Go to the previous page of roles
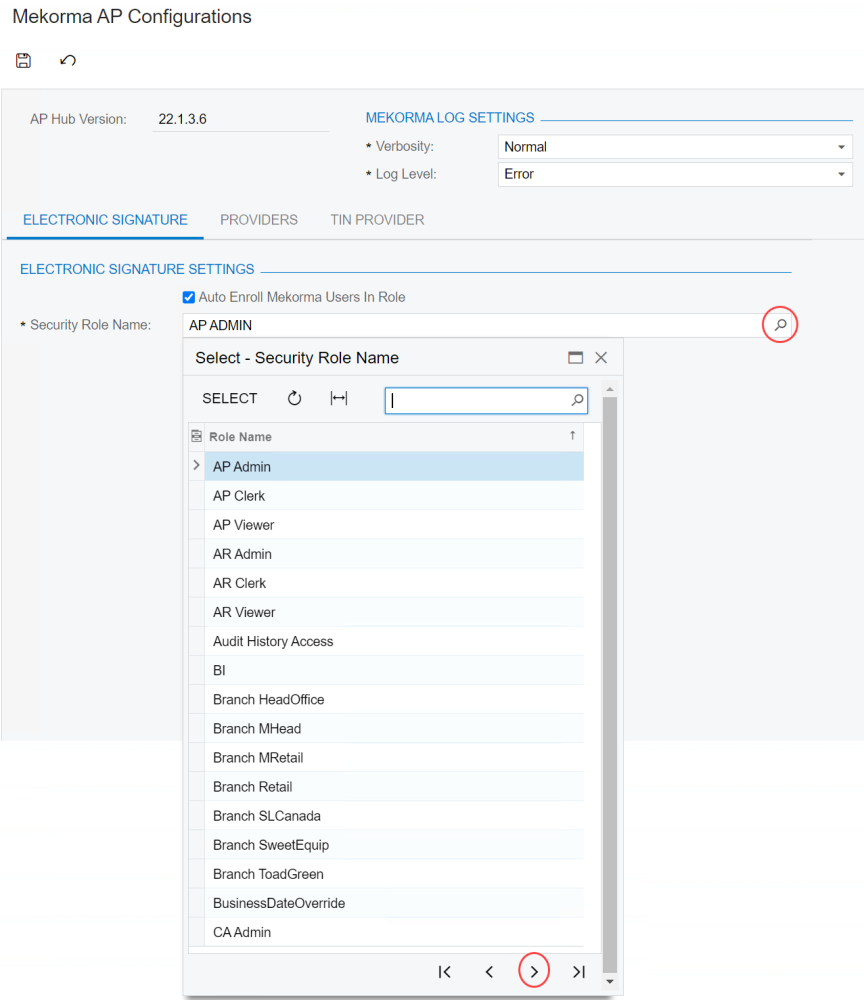 click(x=489, y=972)
